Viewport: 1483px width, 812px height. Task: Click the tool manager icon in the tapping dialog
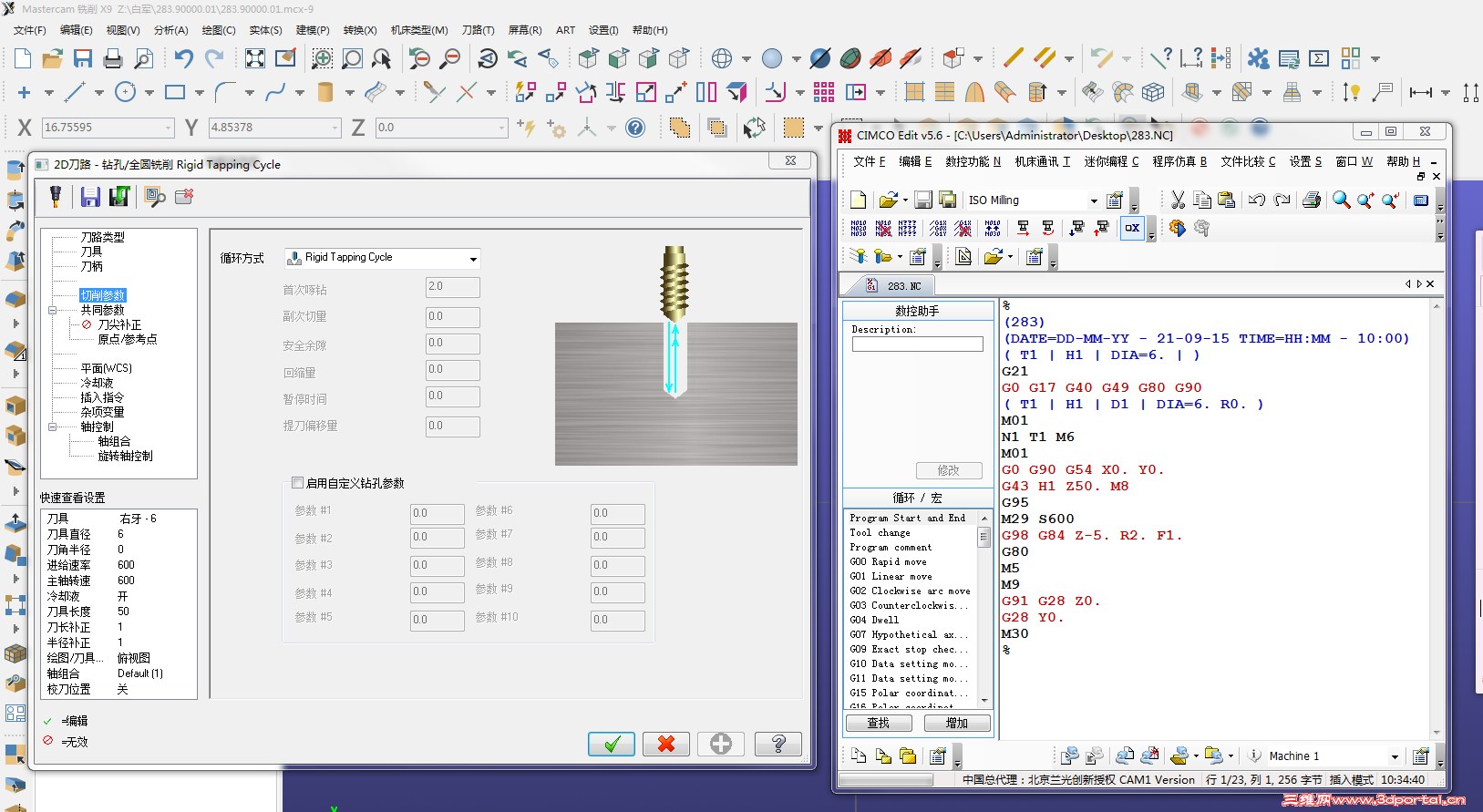[x=56, y=196]
